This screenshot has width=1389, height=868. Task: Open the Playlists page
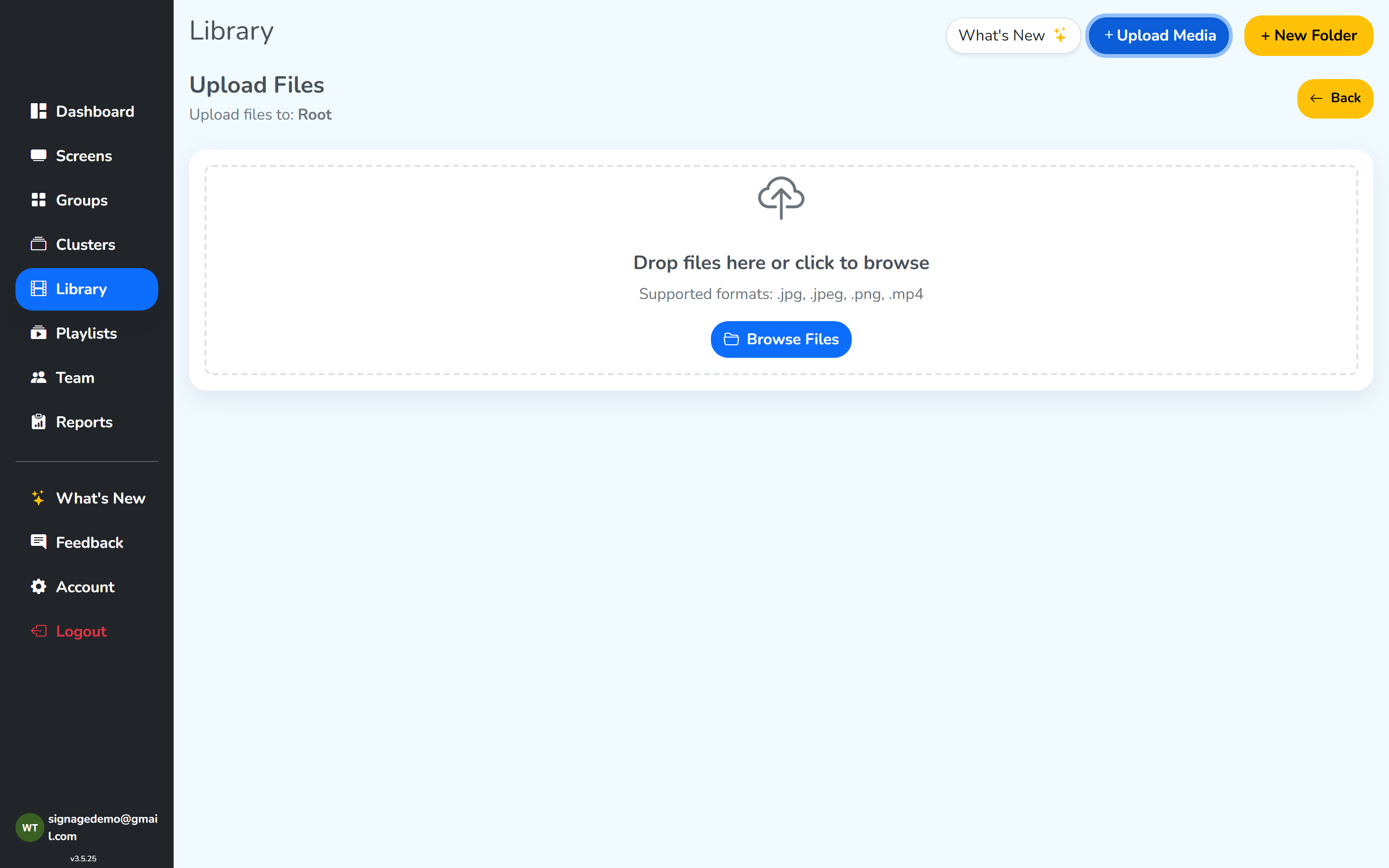[x=87, y=333]
